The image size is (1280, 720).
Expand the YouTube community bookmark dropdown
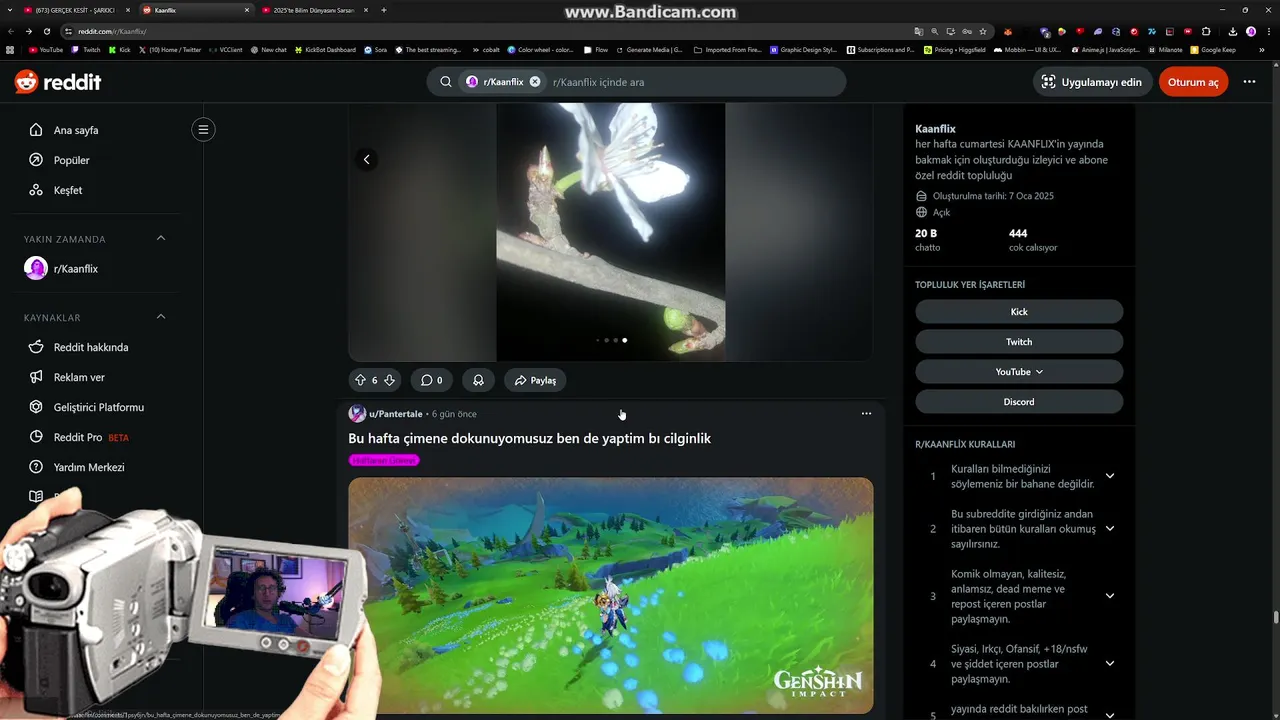click(x=1019, y=372)
